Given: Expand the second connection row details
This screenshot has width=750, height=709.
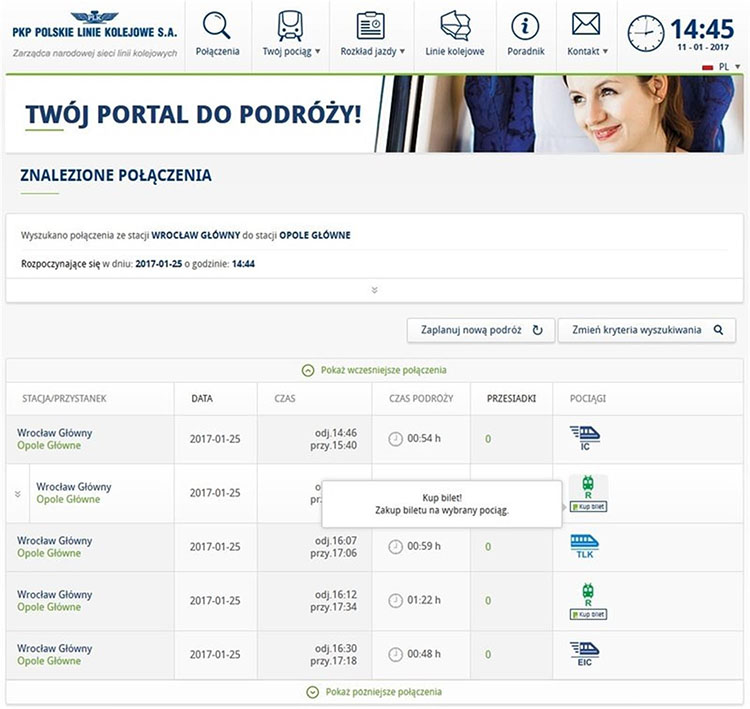Looking at the screenshot, I should tap(17, 493).
